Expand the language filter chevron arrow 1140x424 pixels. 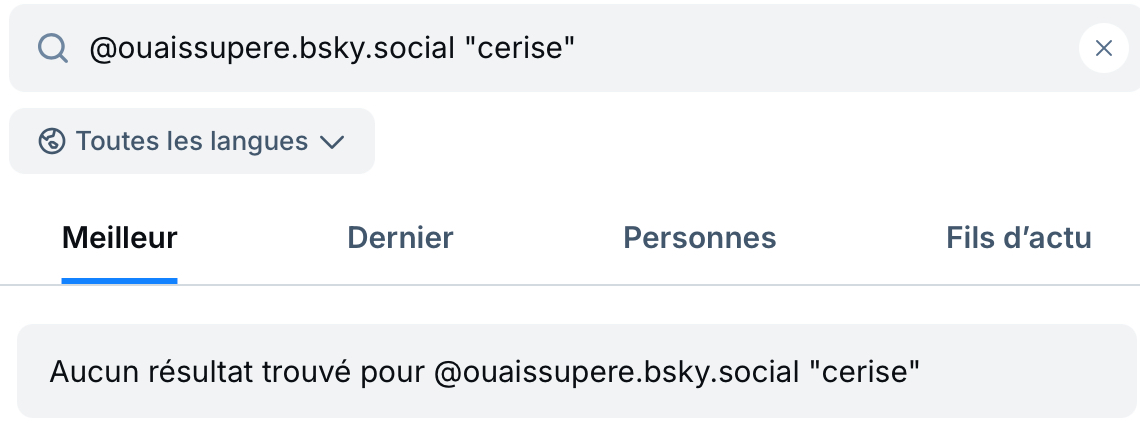tap(331, 142)
